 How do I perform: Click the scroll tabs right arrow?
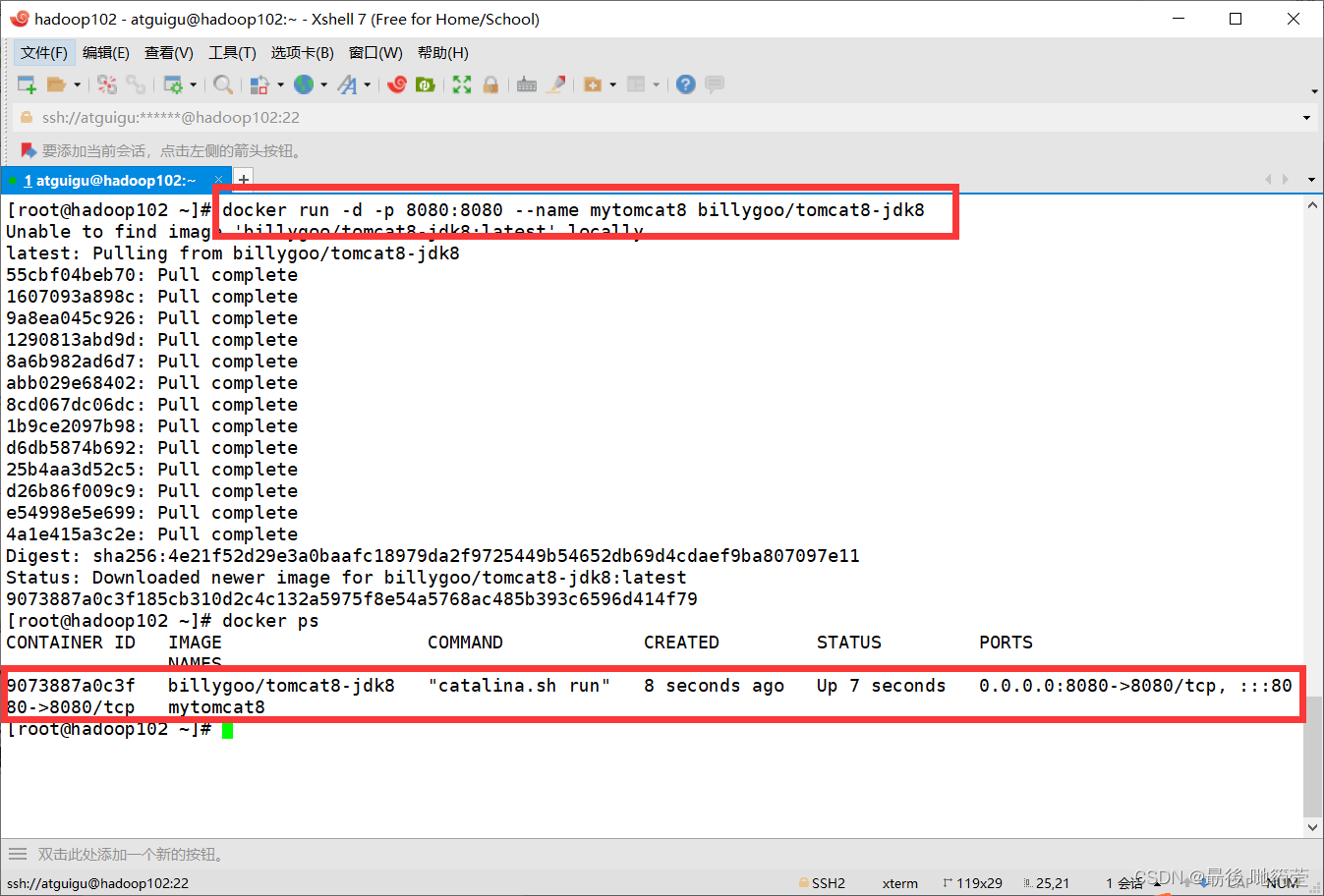(x=1286, y=179)
